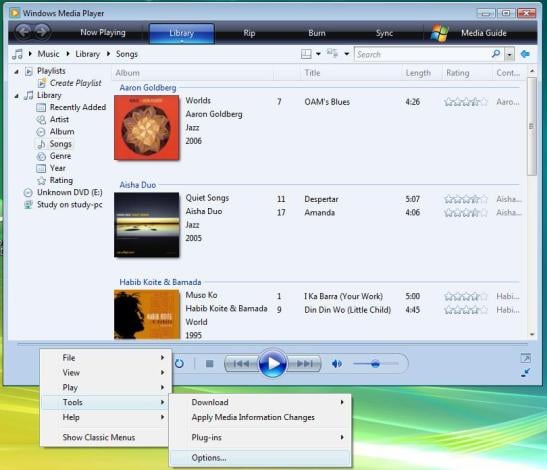This screenshot has height=470, width=547.
Task: Click the Previous track button
Action: [241, 364]
